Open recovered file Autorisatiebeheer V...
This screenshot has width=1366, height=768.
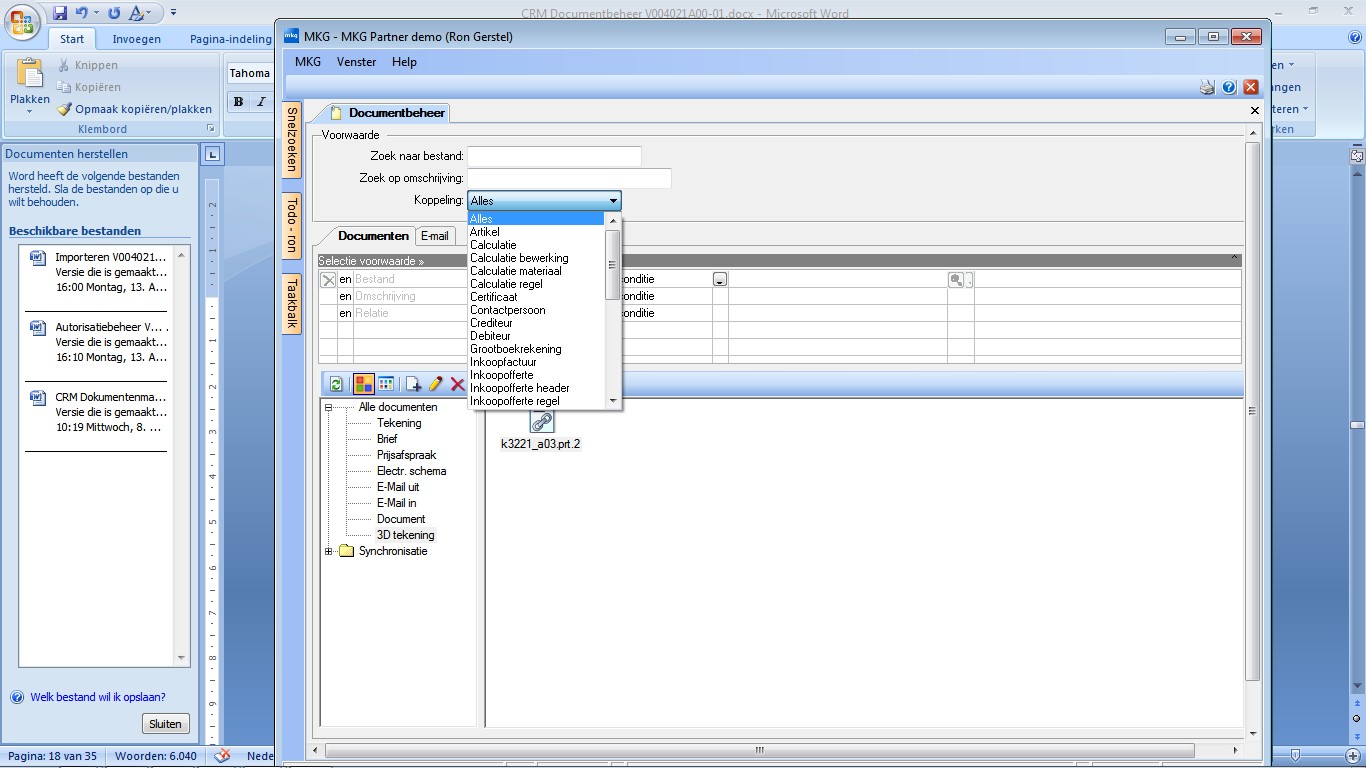point(97,342)
